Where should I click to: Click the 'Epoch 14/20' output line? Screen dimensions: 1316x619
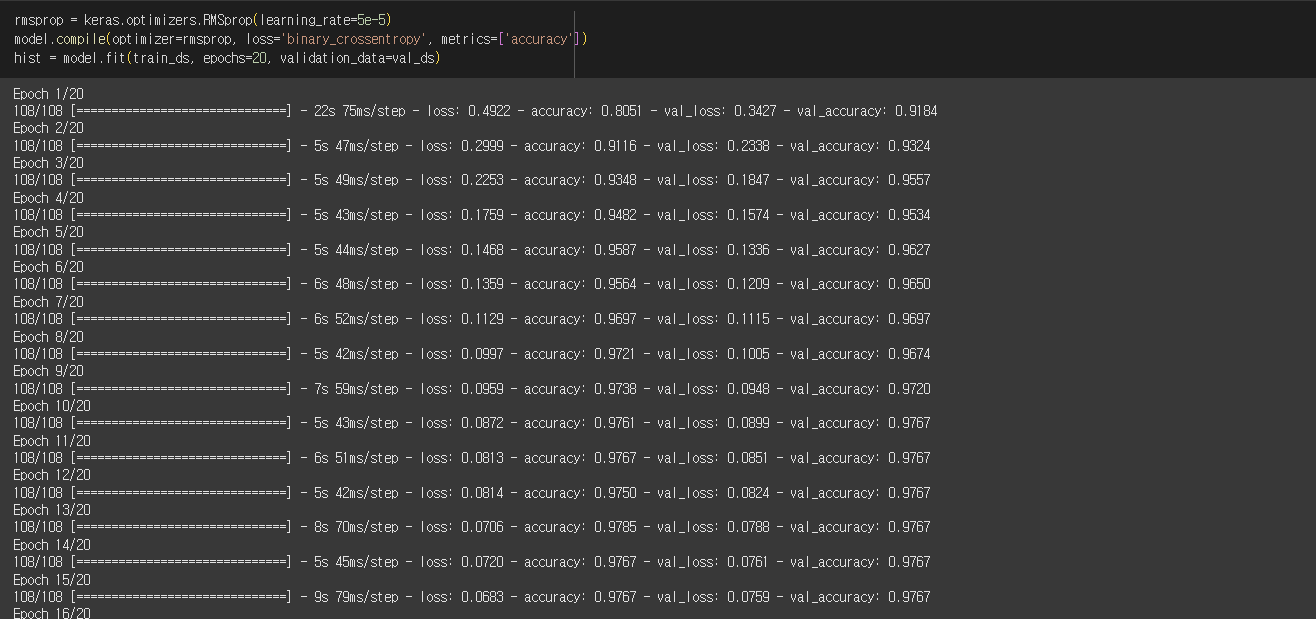52,545
